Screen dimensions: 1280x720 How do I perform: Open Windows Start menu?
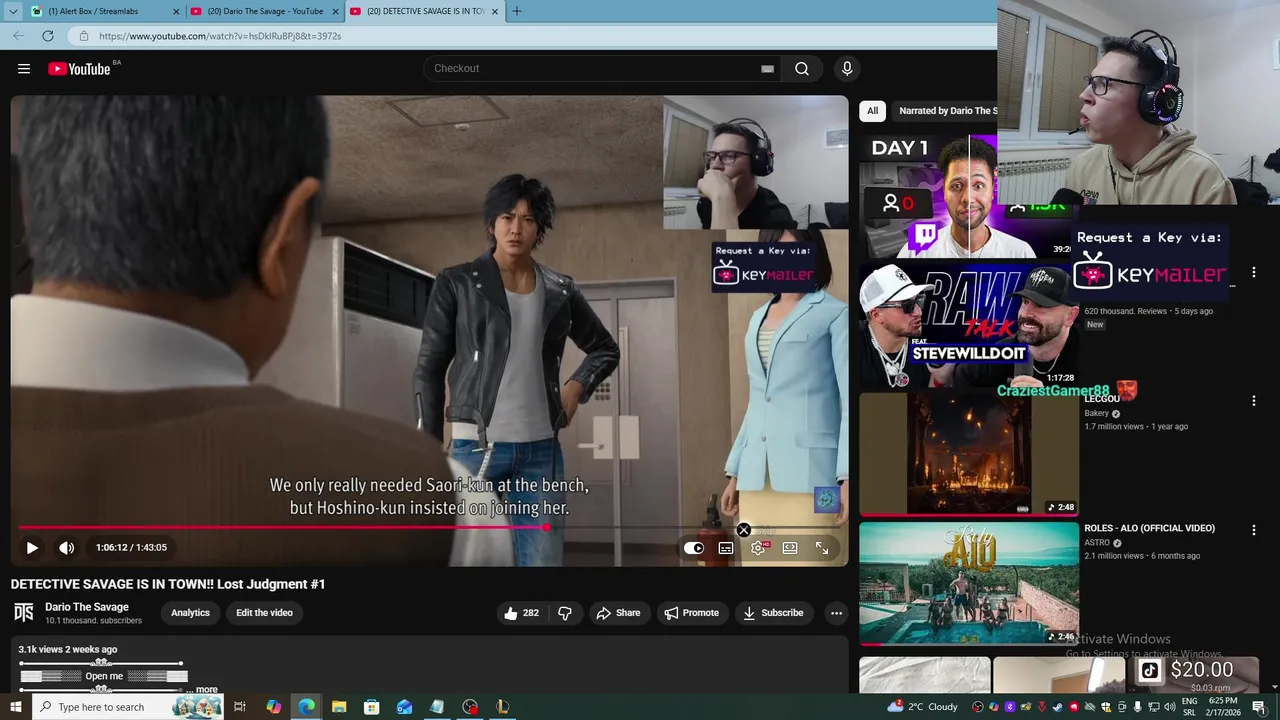click(15, 707)
